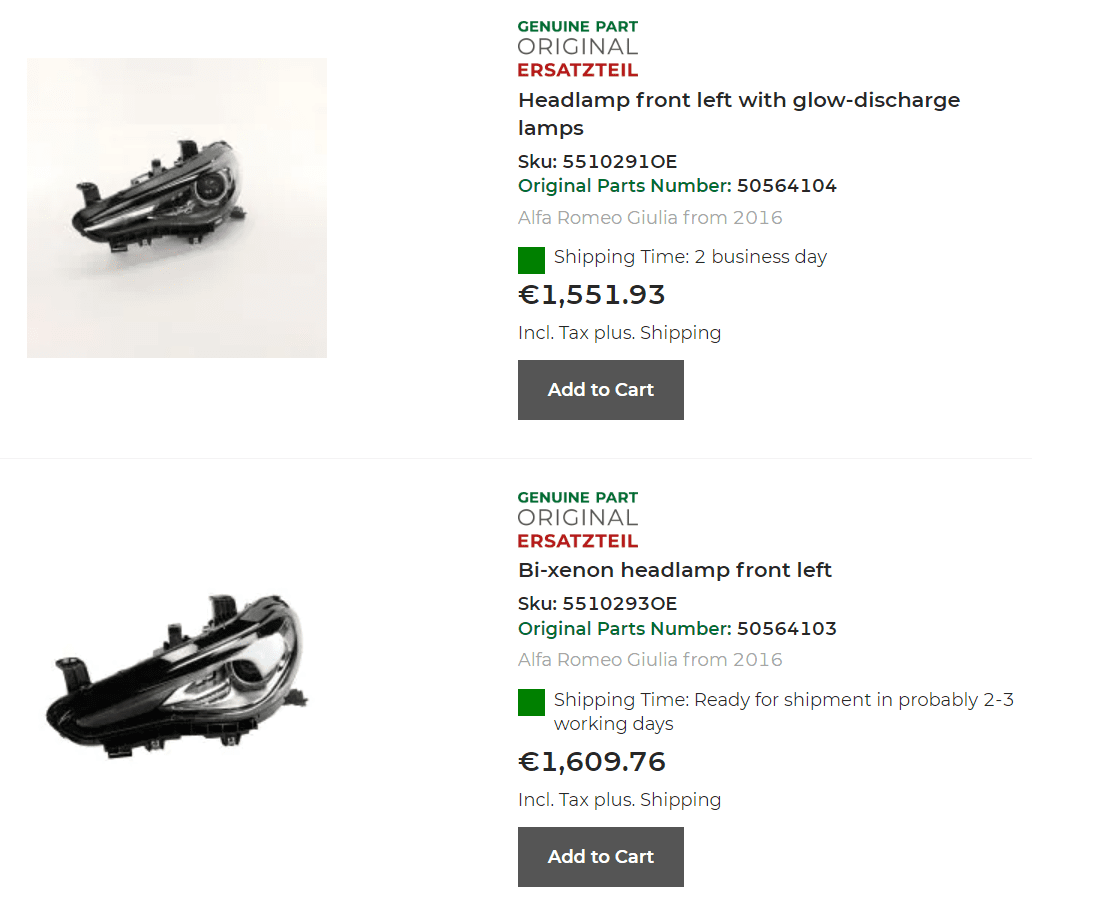
Task: Click the Sku 5510293OE text
Action: pos(597,603)
